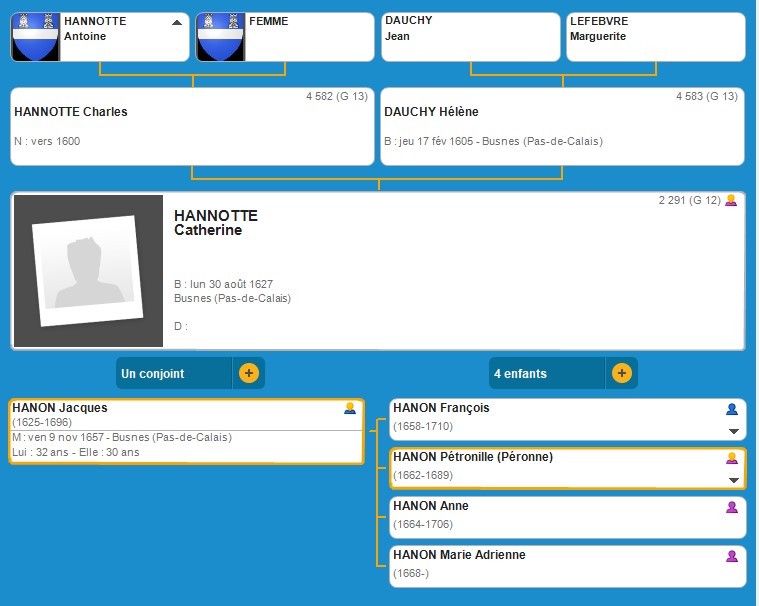Viewport: 759px width, 606px height.
Task: Click the coat of arms beside HANNOTTE Antoine
Action: 36,37
